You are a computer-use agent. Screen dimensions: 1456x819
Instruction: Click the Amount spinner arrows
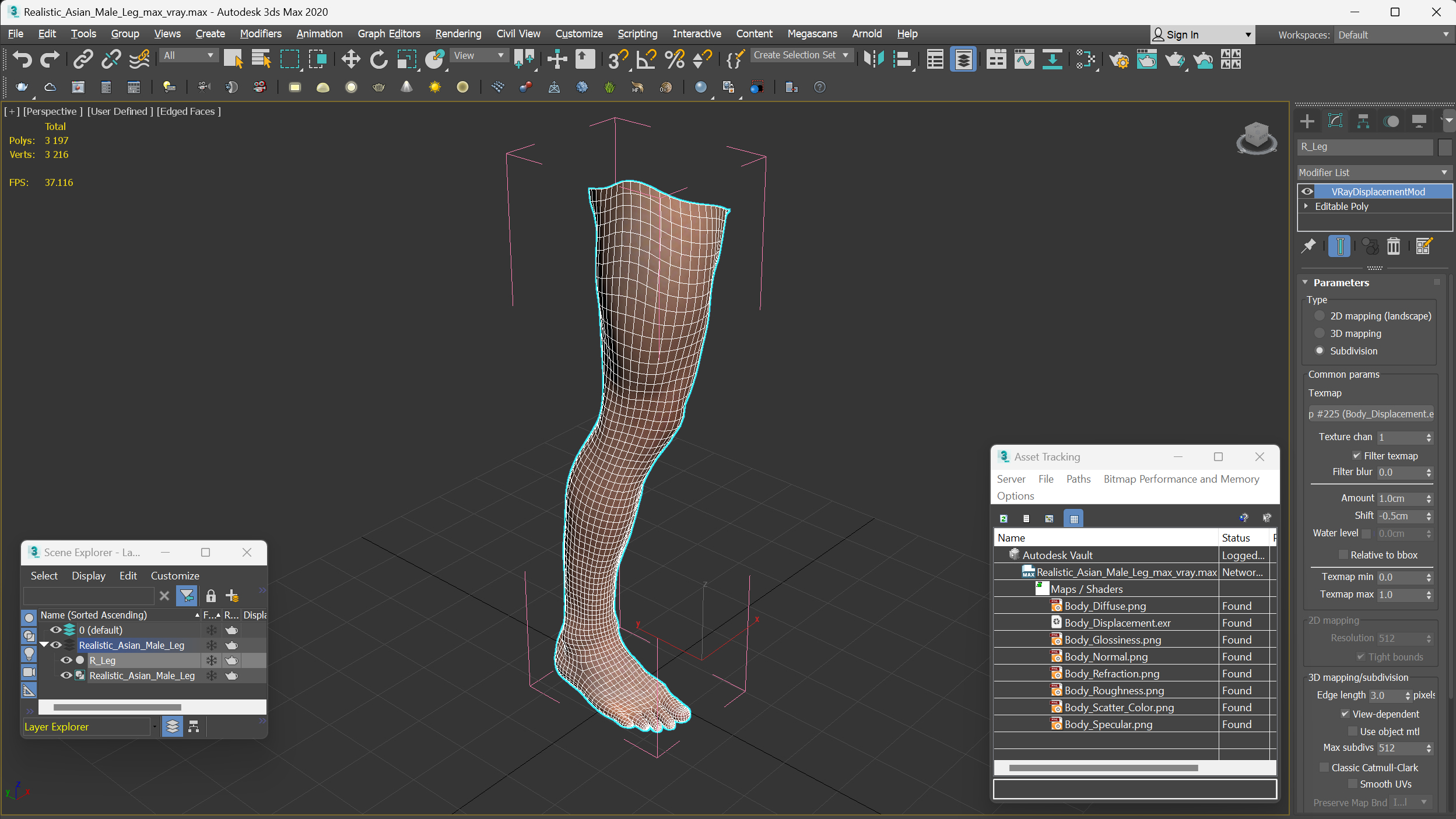click(1429, 498)
